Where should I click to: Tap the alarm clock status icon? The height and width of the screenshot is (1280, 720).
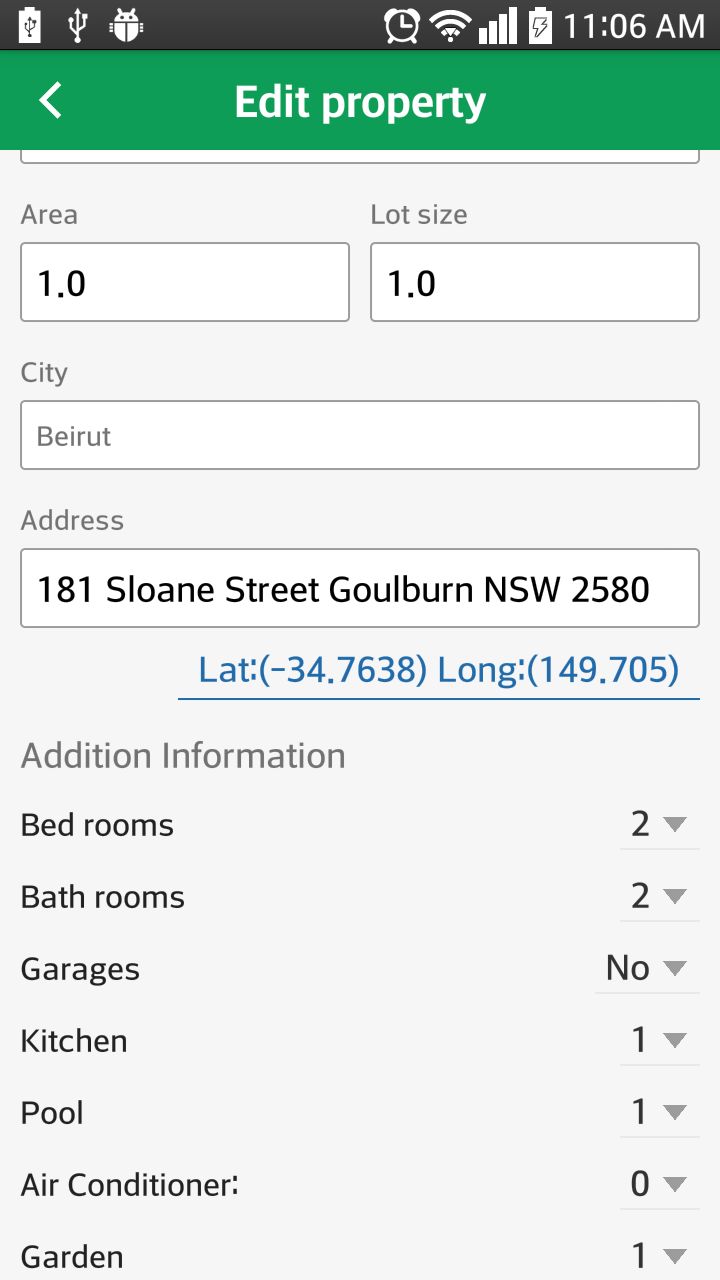coord(401,25)
